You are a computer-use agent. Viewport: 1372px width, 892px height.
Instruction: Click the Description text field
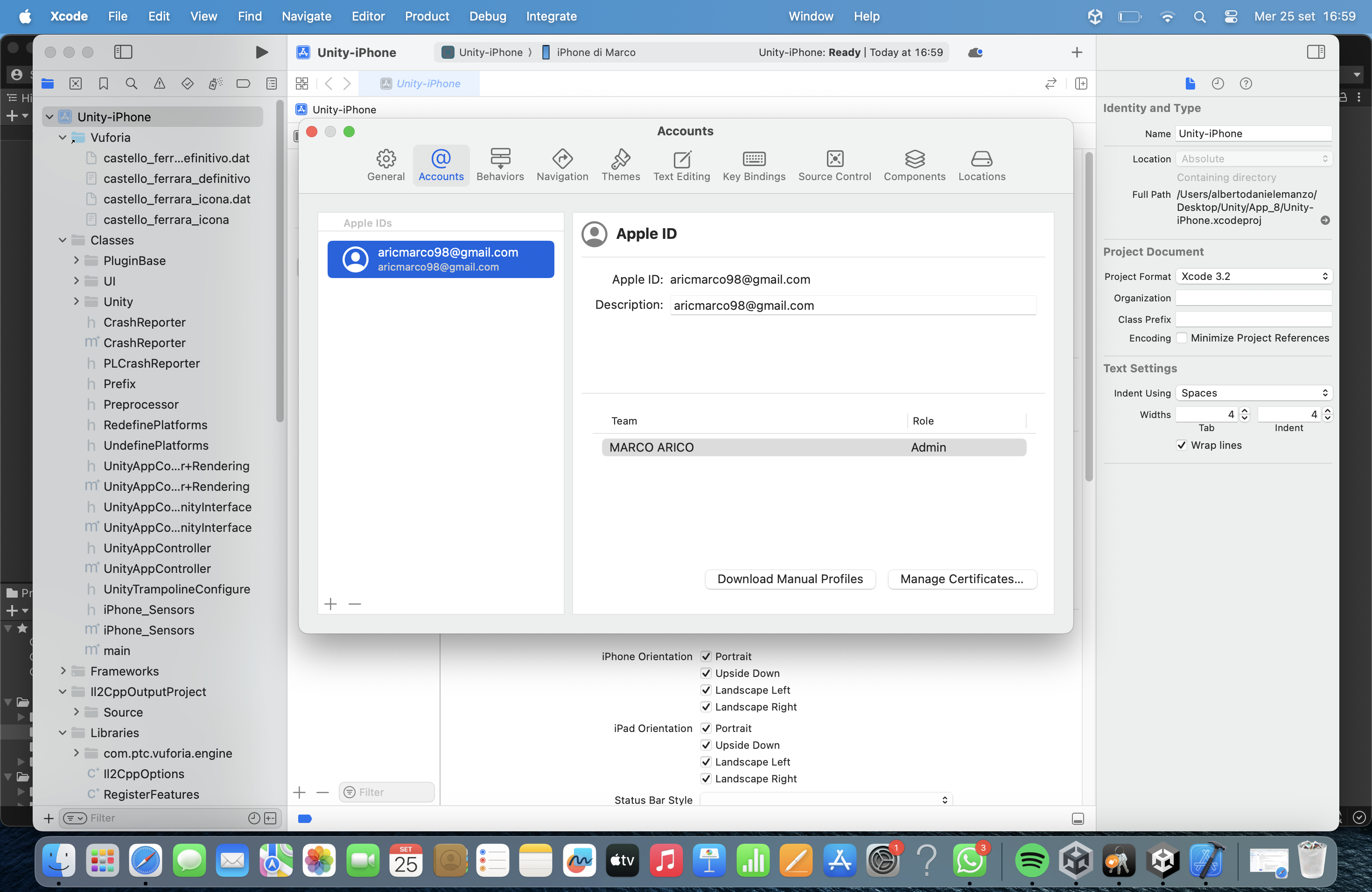[x=853, y=306]
